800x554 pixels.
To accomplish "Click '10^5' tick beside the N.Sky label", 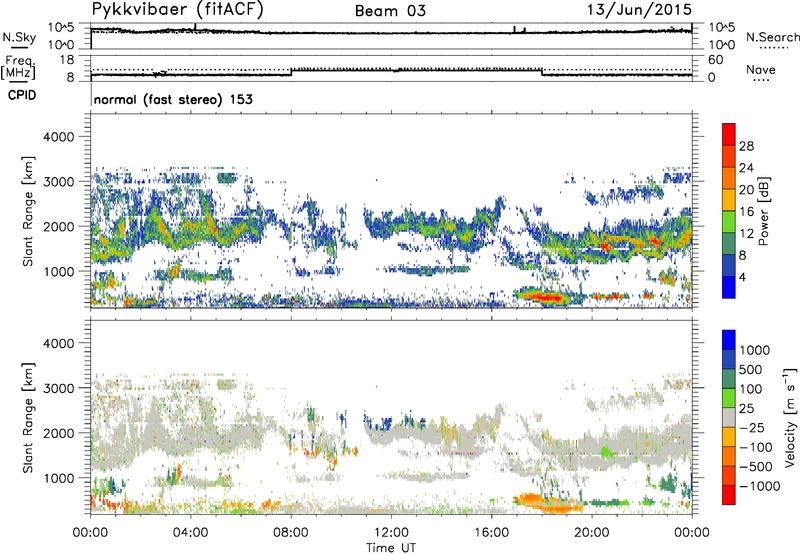I will (x=62, y=28).
